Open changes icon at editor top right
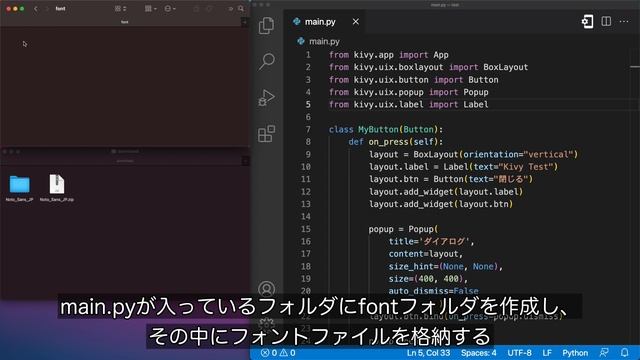This screenshot has height=360, width=640. (x=587, y=21)
